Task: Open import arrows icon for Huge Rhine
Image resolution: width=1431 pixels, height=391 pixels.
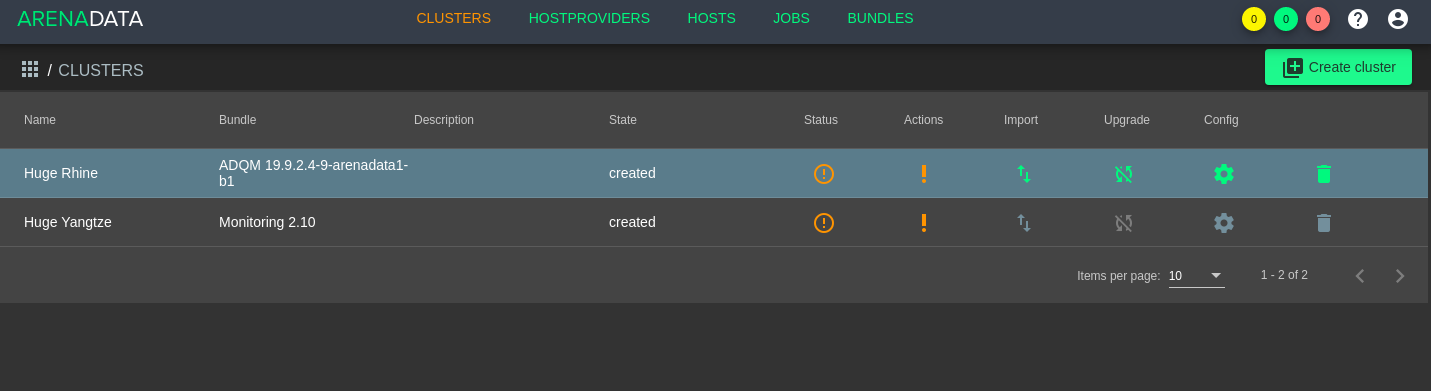Action: [1024, 174]
